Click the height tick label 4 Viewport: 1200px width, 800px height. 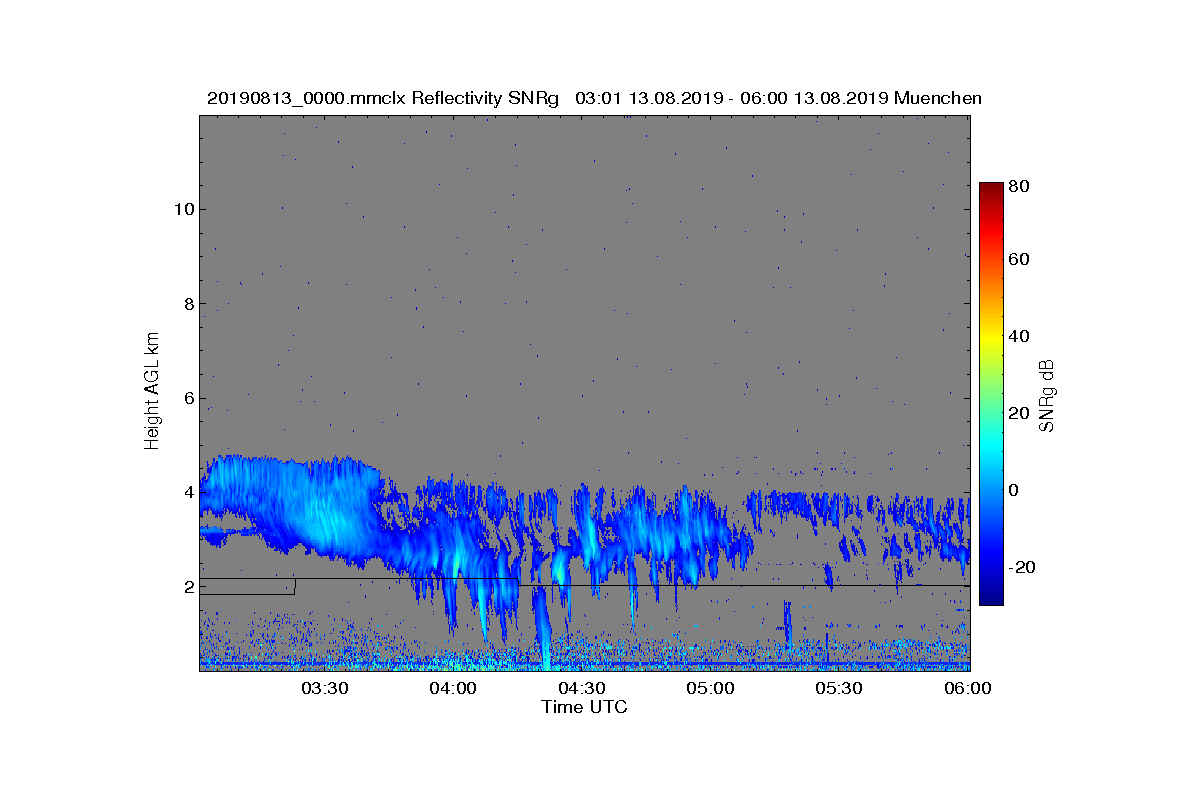(x=188, y=492)
